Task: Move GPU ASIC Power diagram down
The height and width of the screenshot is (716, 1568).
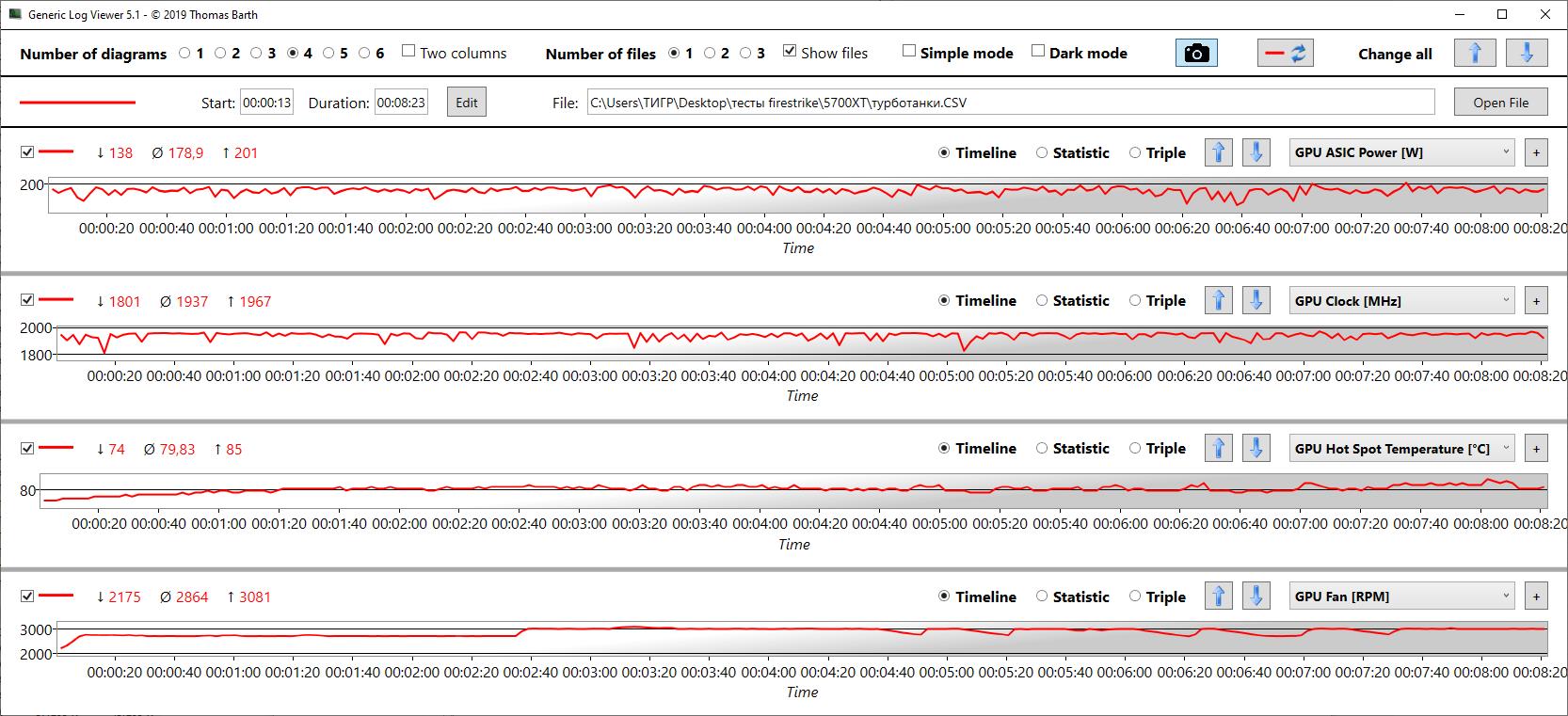Action: pos(1256,152)
